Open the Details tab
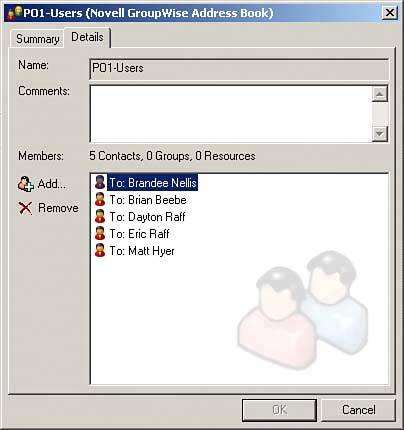The image size is (404, 430). click(87, 37)
